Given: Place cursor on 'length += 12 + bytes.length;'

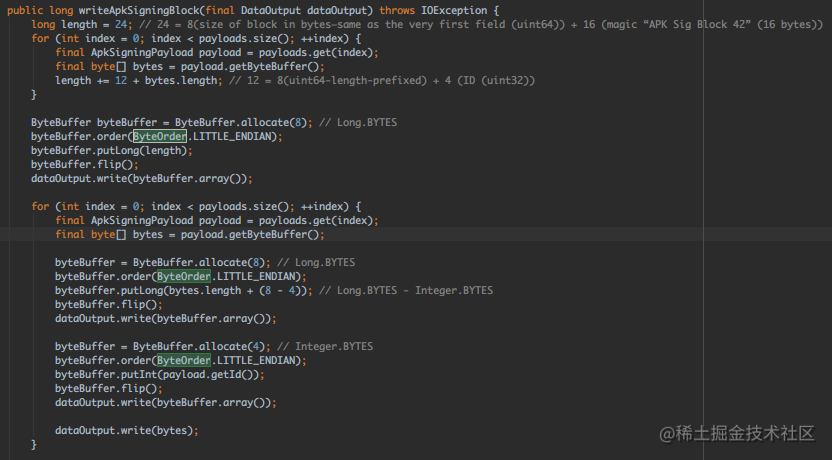Looking at the screenshot, I should point(138,81).
